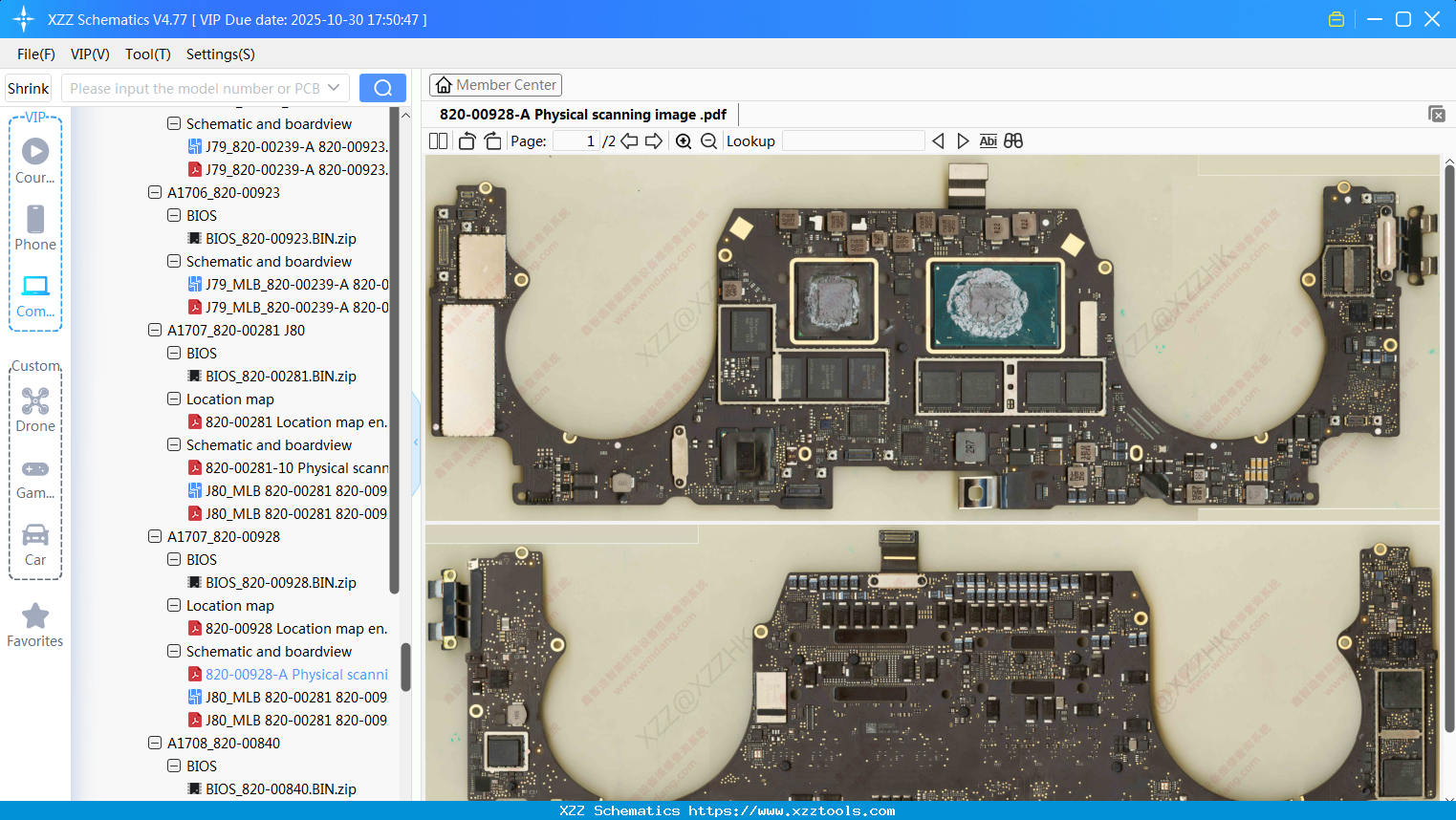Collapse BIOS folder under A1706_820-00923
Image resolution: width=1456 pixels, height=820 pixels.
click(174, 216)
